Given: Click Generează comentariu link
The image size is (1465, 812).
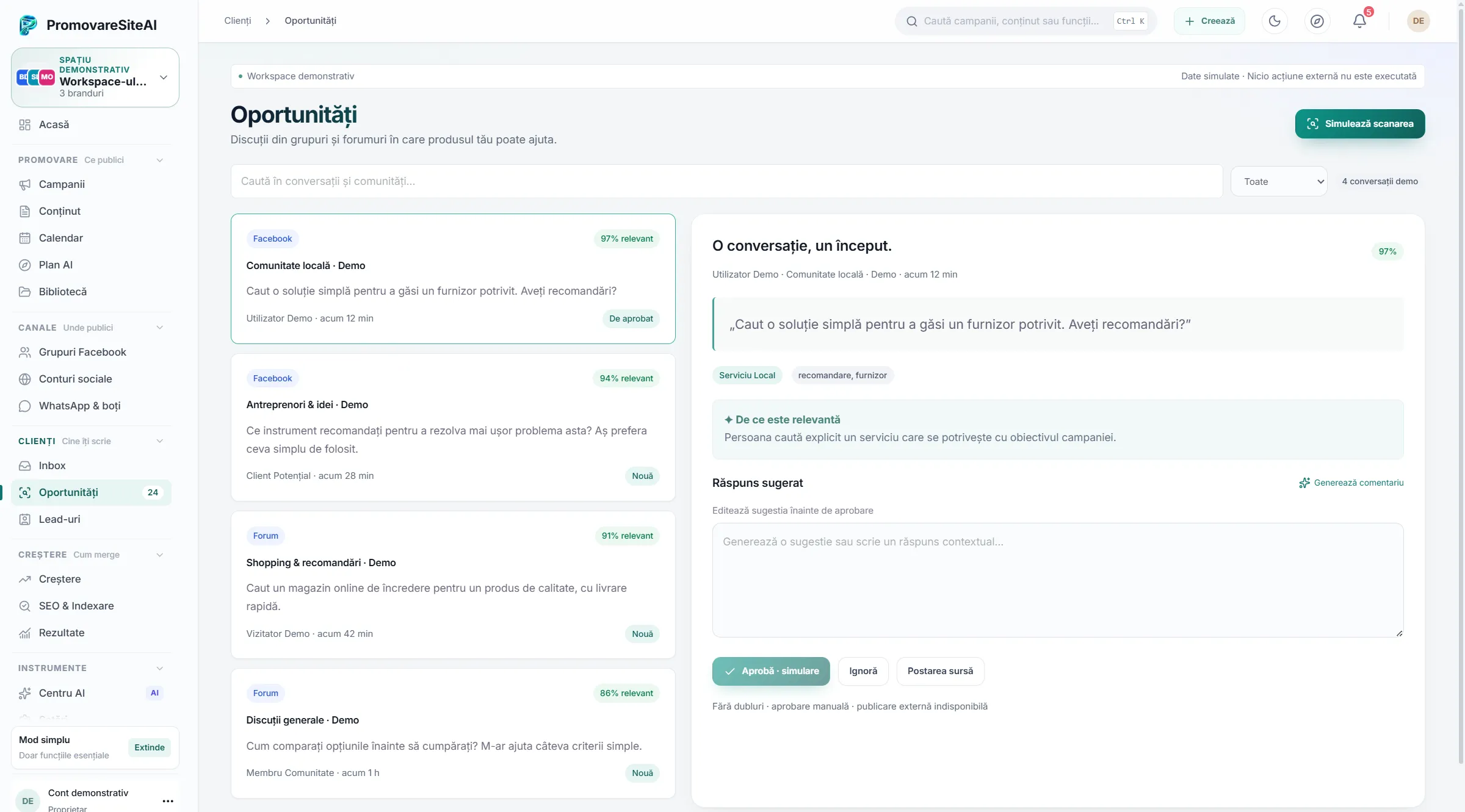Looking at the screenshot, I should point(1351,483).
